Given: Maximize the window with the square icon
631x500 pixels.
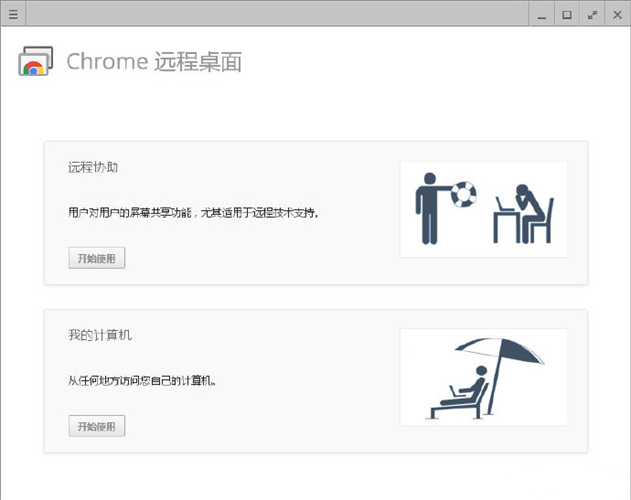Looking at the screenshot, I should tap(567, 15).
